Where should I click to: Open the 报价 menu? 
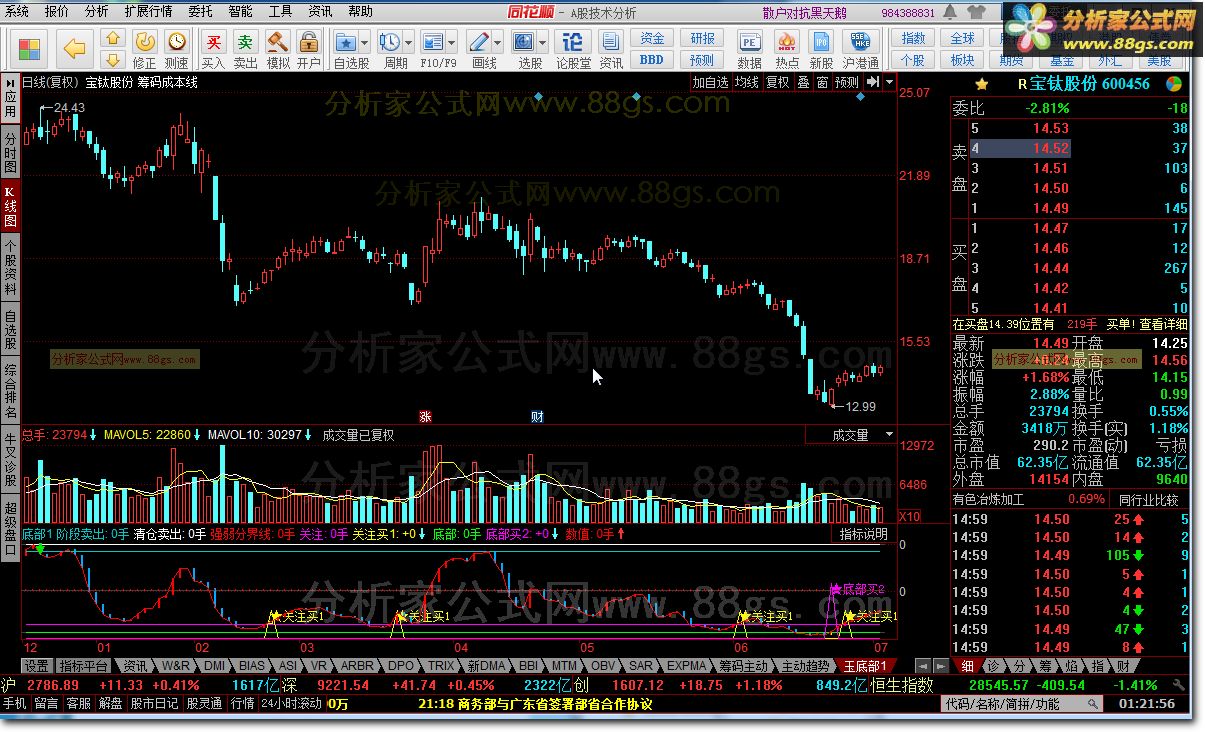57,12
